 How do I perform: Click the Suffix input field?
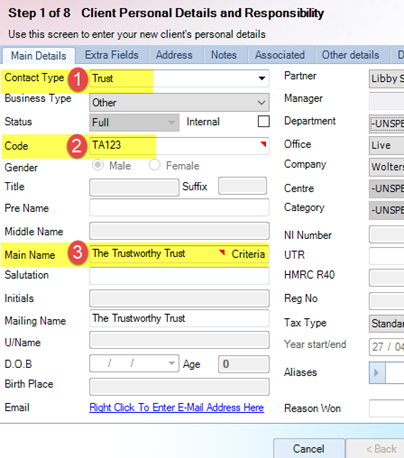click(x=242, y=186)
